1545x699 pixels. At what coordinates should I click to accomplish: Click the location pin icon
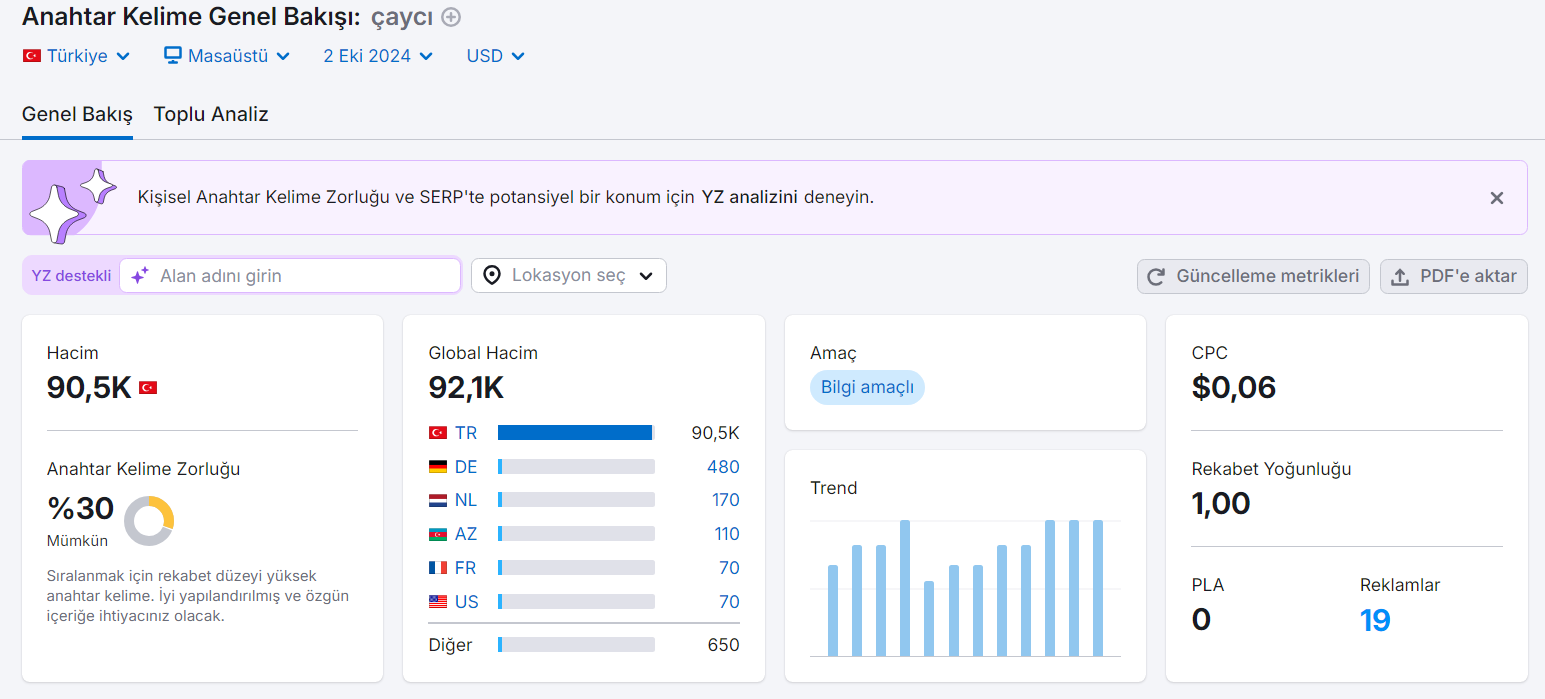coord(492,275)
